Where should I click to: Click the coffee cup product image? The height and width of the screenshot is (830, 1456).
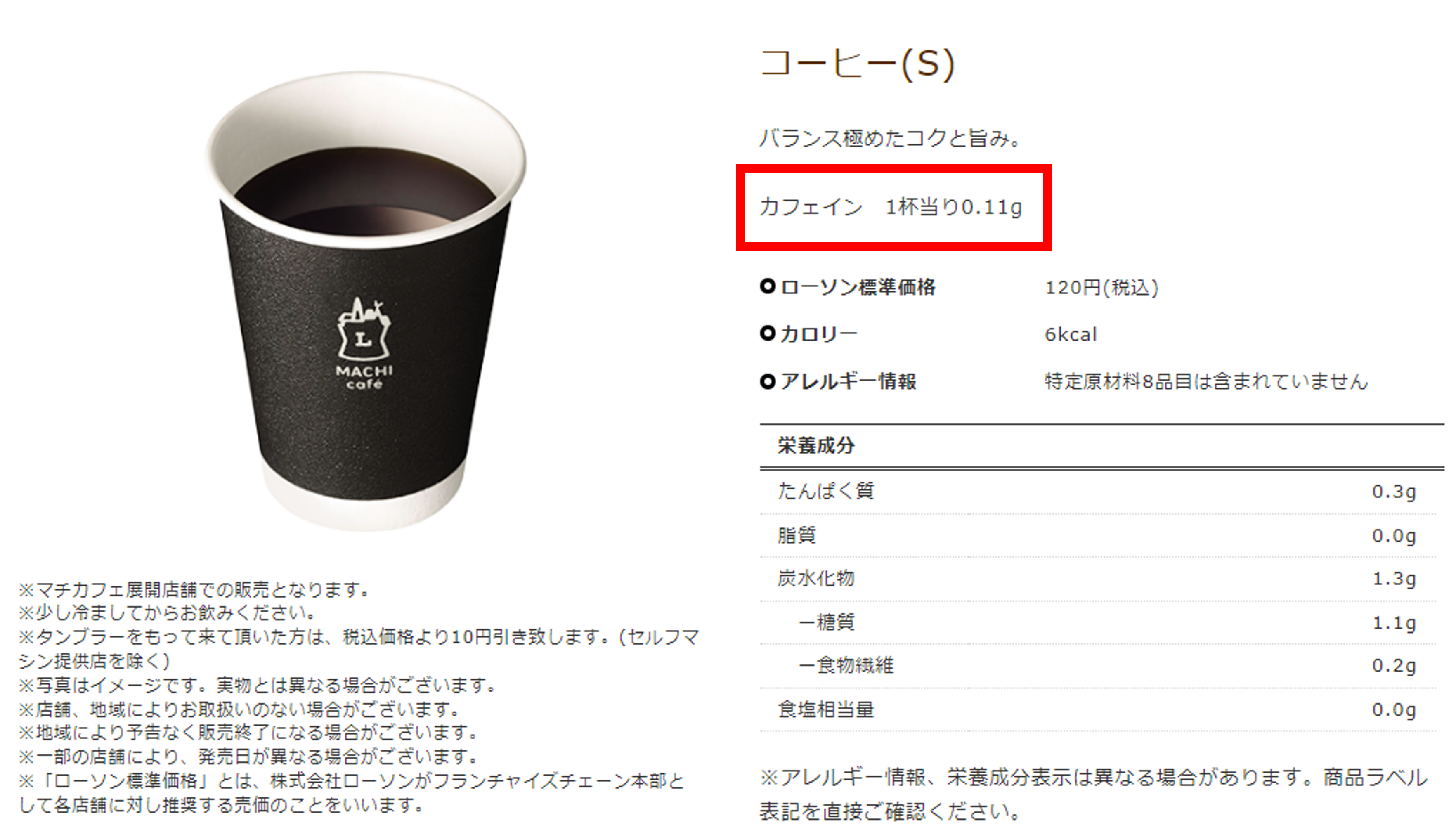click(x=365, y=301)
